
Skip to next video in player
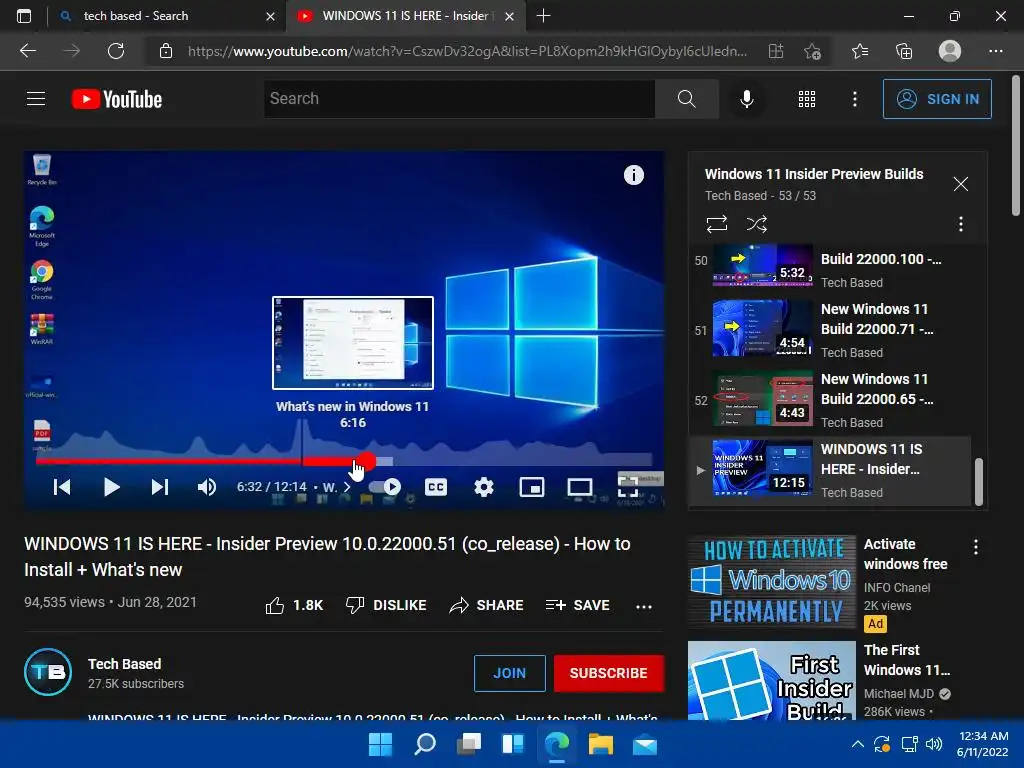pyautogui.click(x=160, y=487)
